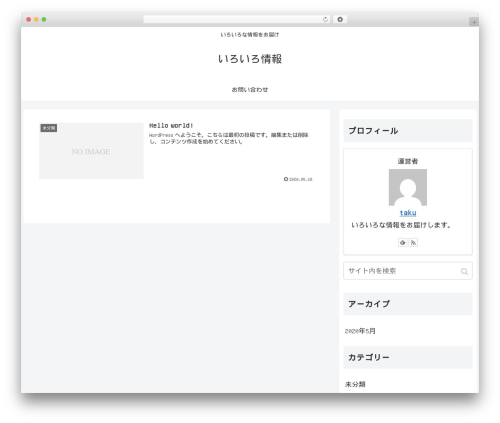Screen dimensions: 500x423
Task: Click the カテゴリー widget heading
Action: 408,357
